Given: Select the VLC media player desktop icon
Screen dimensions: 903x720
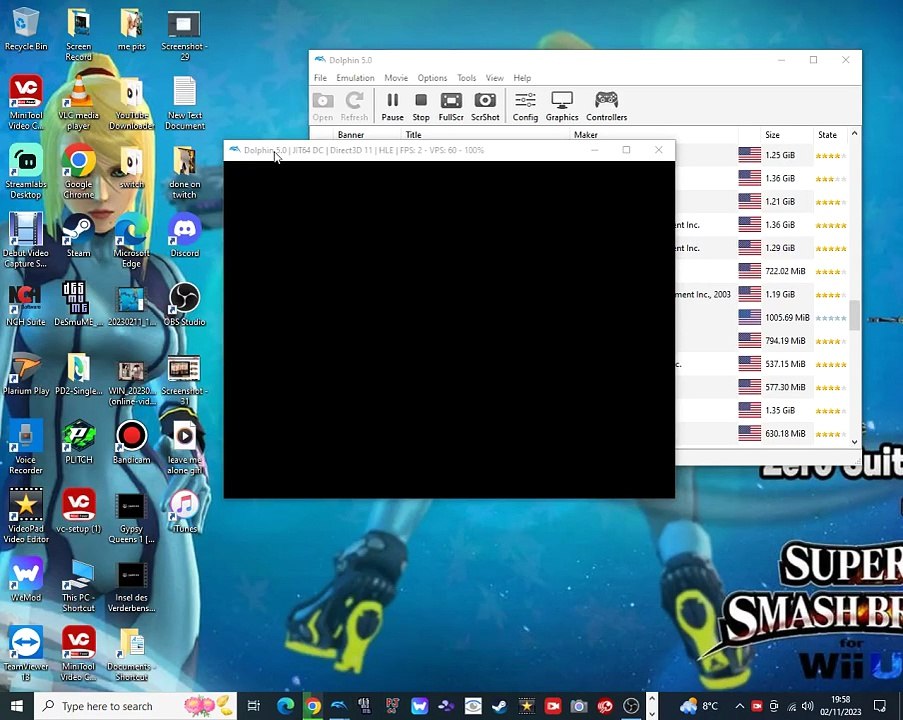Looking at the screenshot, I should click(79, 104).
